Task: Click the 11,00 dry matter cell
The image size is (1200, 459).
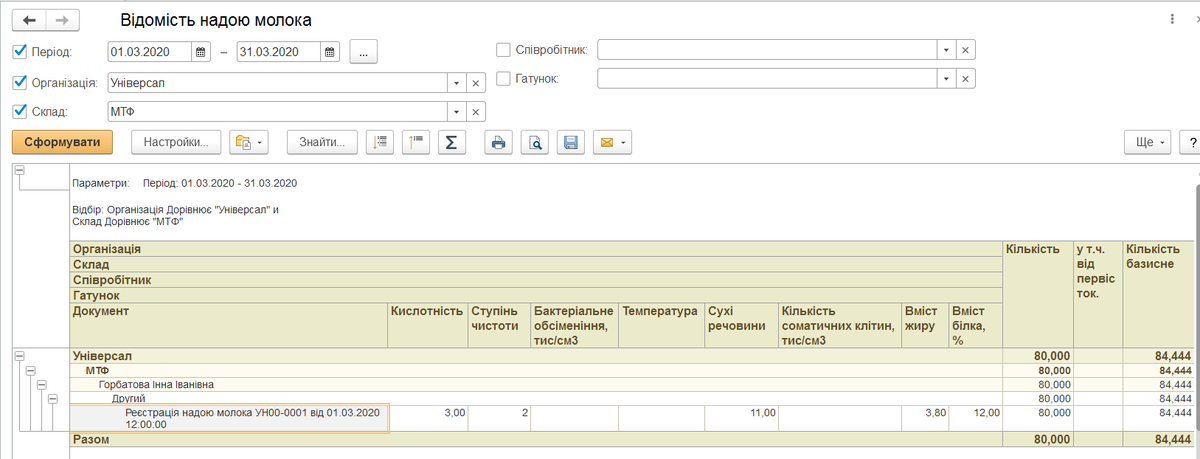Action: (741, 418)
